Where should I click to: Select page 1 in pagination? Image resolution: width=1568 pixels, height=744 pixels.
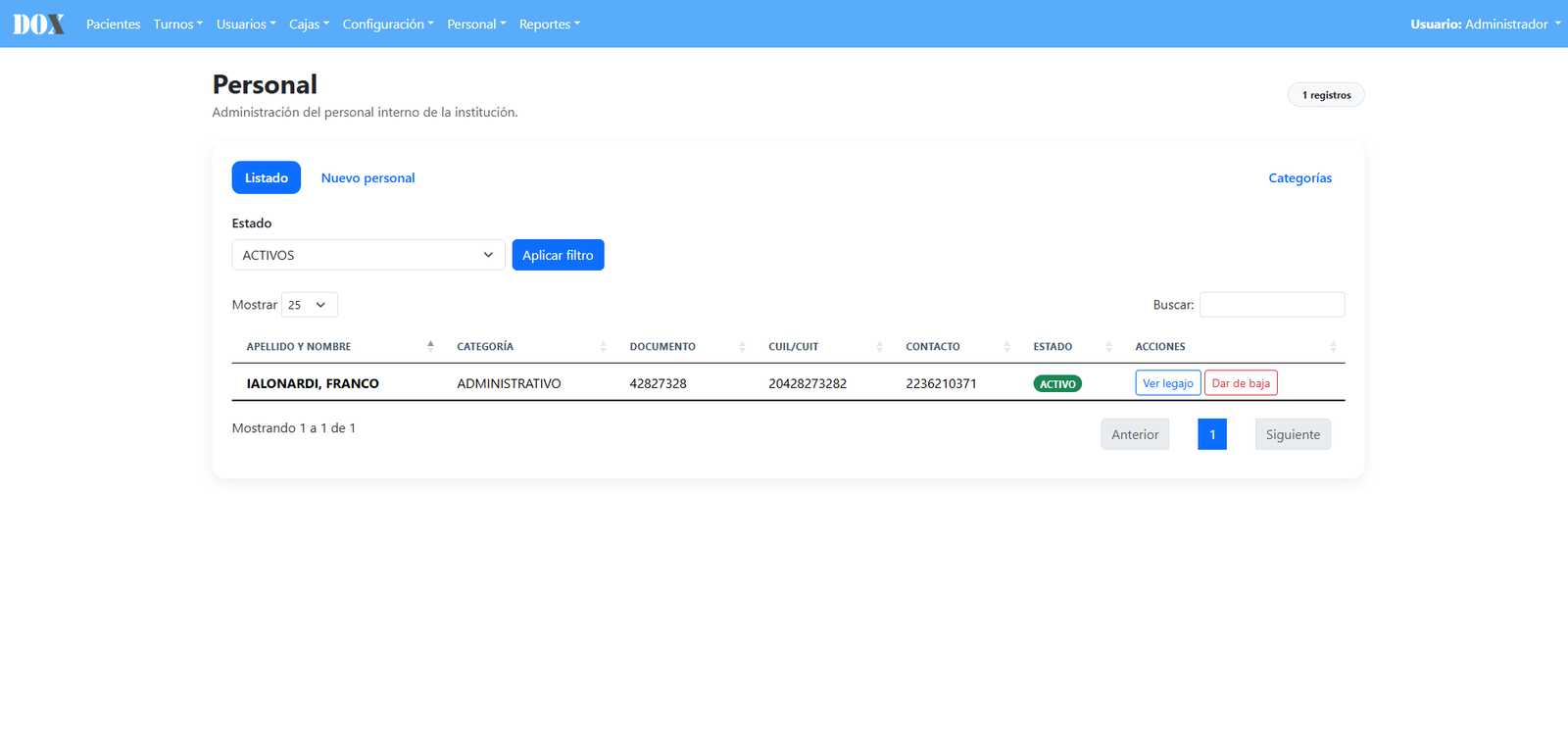coord(1212,434)
